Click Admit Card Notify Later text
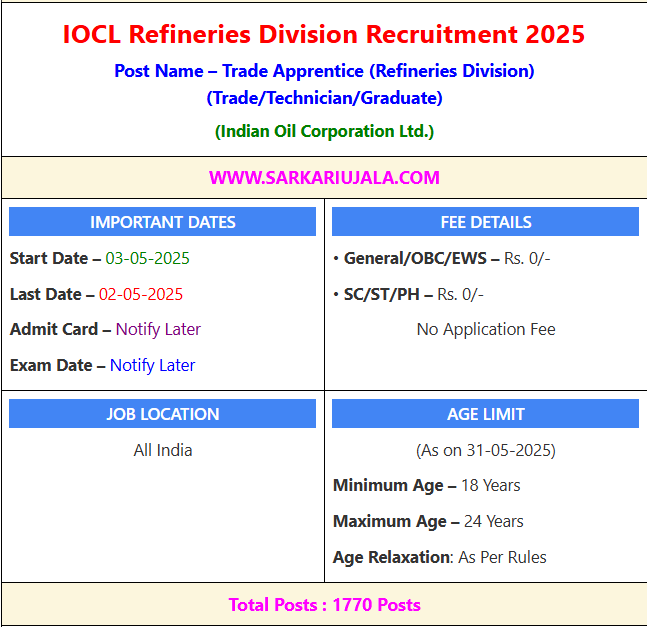Viewport: 647px width, 627px height. [x=158, y=329]
